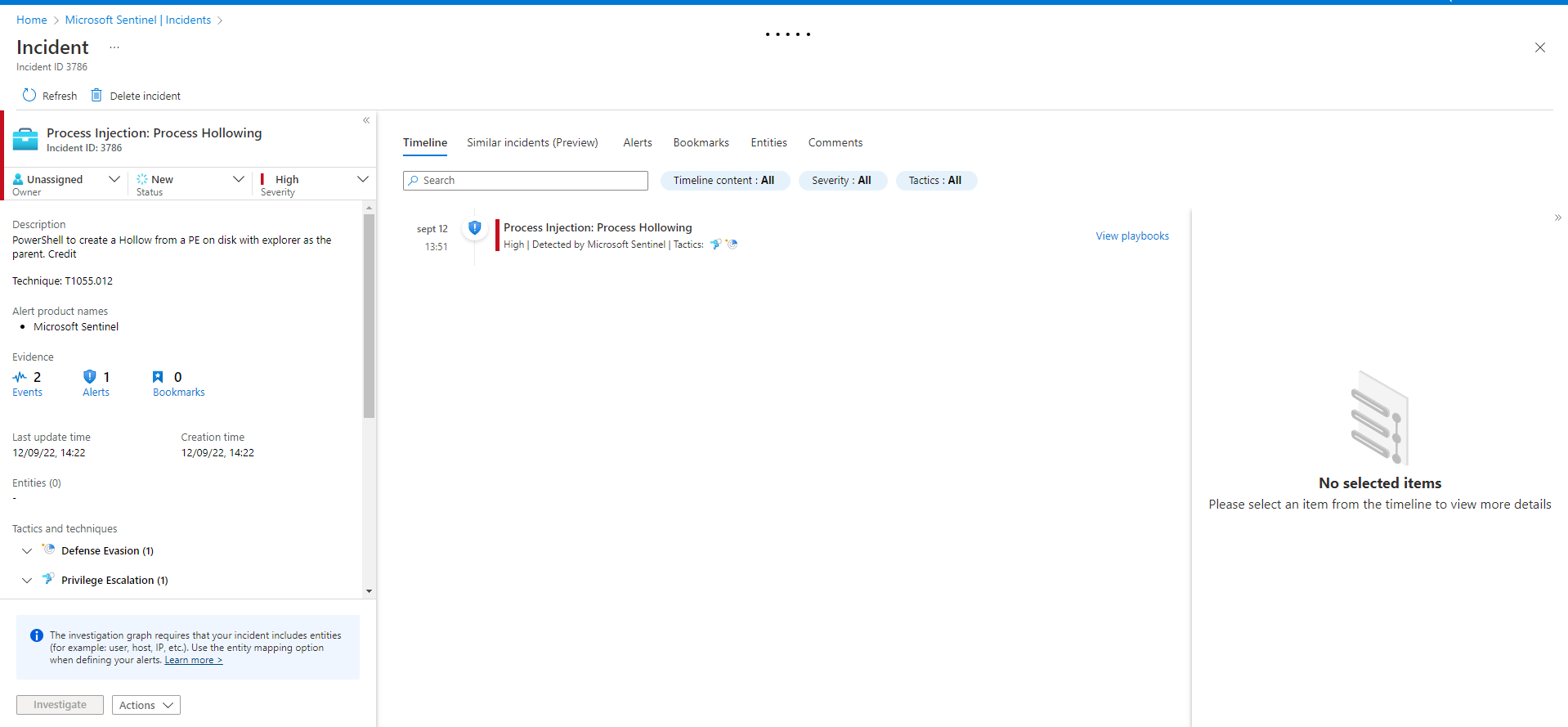The width and height of the screenshot is (1568, 727).
Task: Open the incident ellipsis more menu
Action: pos(114,47)
